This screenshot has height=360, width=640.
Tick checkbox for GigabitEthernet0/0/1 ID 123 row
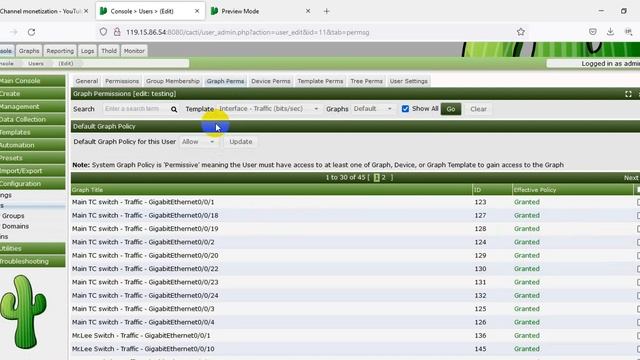[x=638, y=202]
